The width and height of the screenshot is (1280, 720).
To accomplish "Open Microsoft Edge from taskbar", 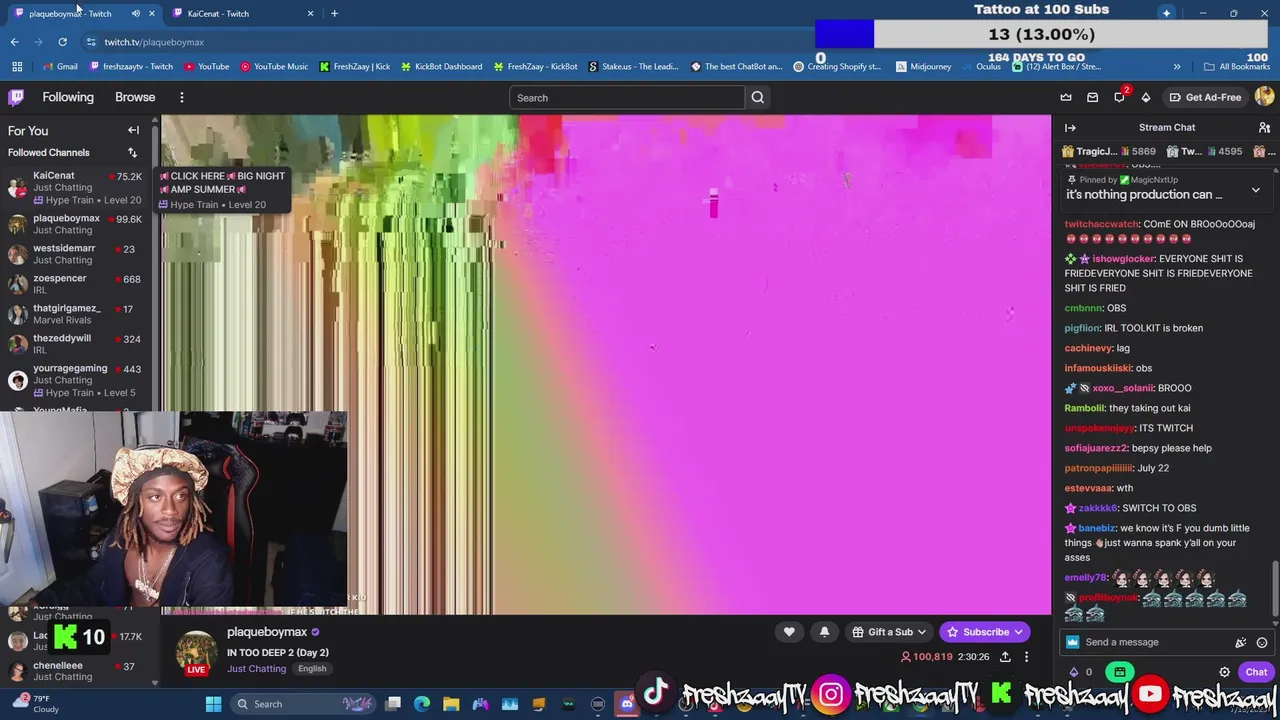I will coord(422,704).
